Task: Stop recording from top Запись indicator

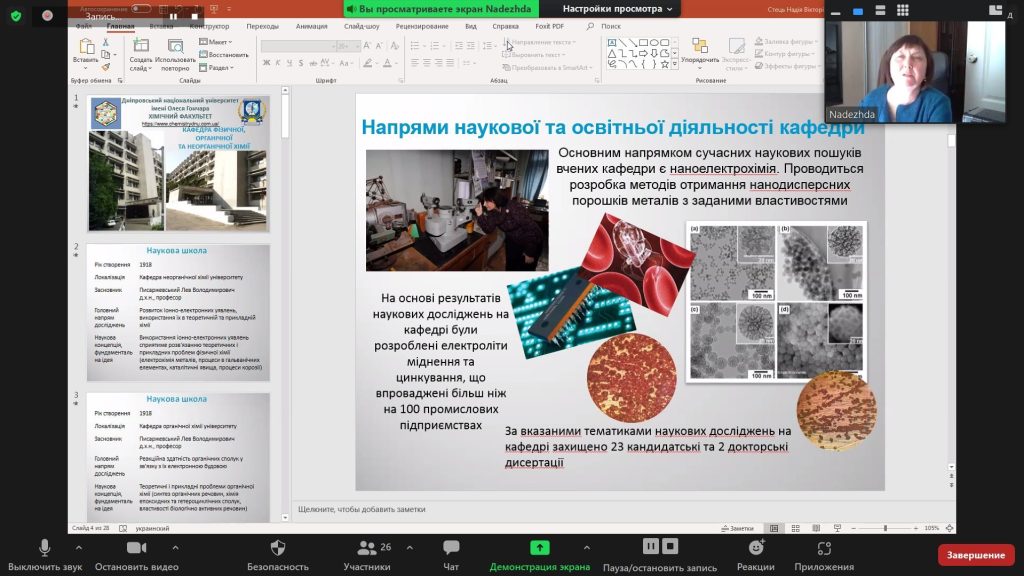Action: pos(195,16)
